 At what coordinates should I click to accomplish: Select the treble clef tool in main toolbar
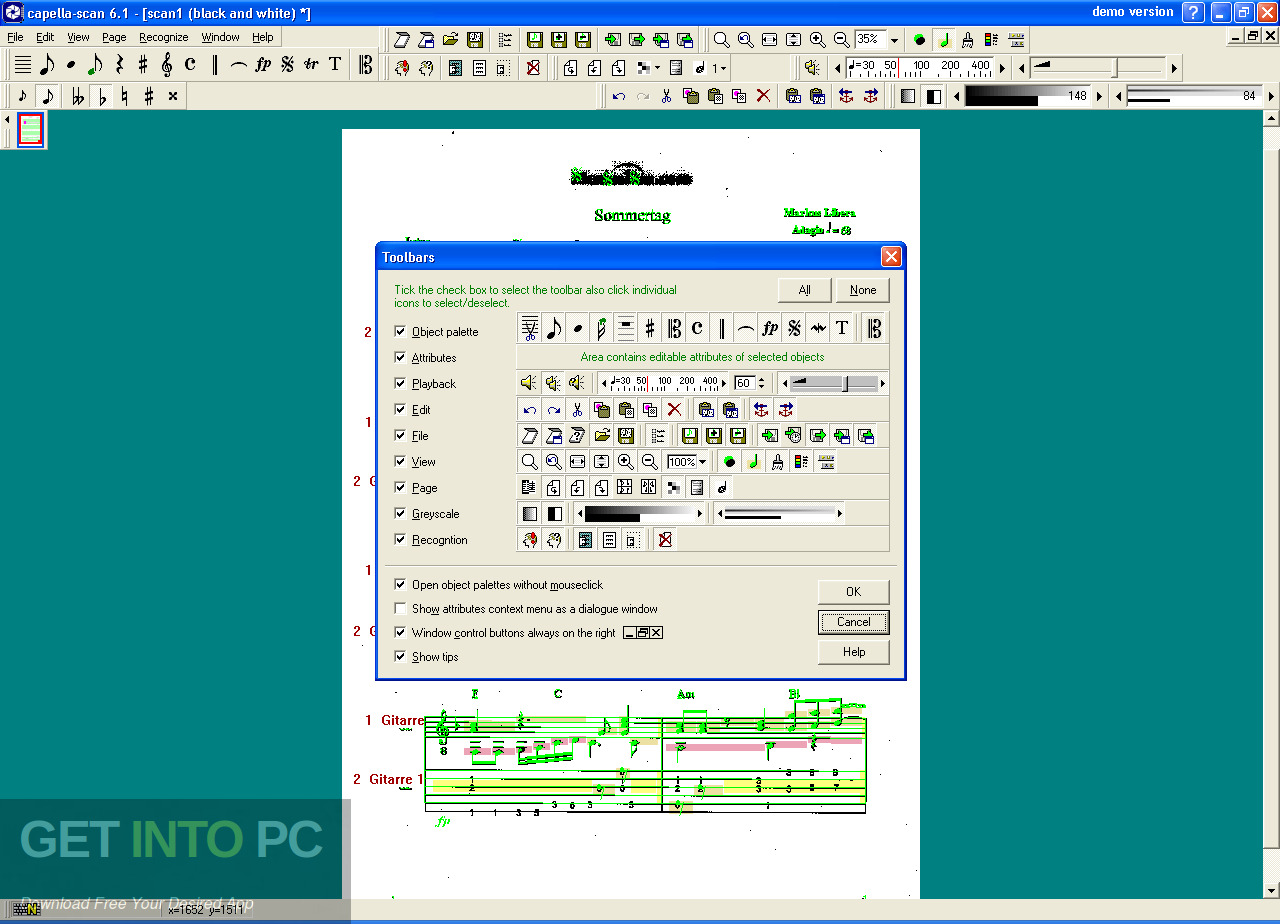pyautogui.click(x=166, y=65)
